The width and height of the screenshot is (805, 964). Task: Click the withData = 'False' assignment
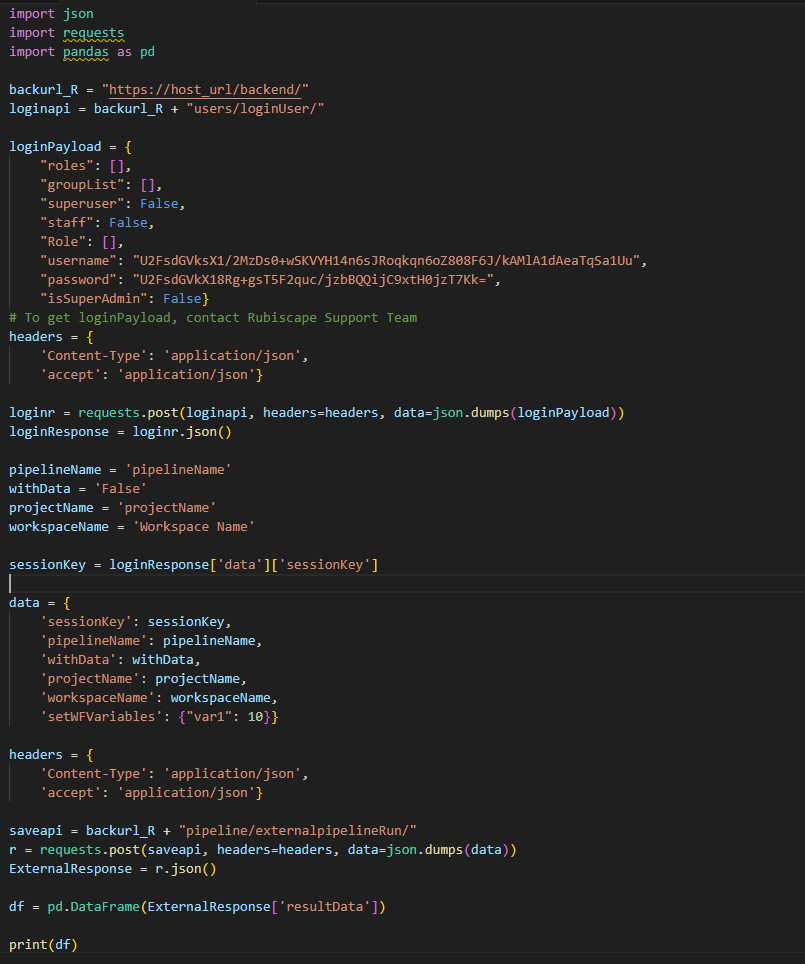78,488
